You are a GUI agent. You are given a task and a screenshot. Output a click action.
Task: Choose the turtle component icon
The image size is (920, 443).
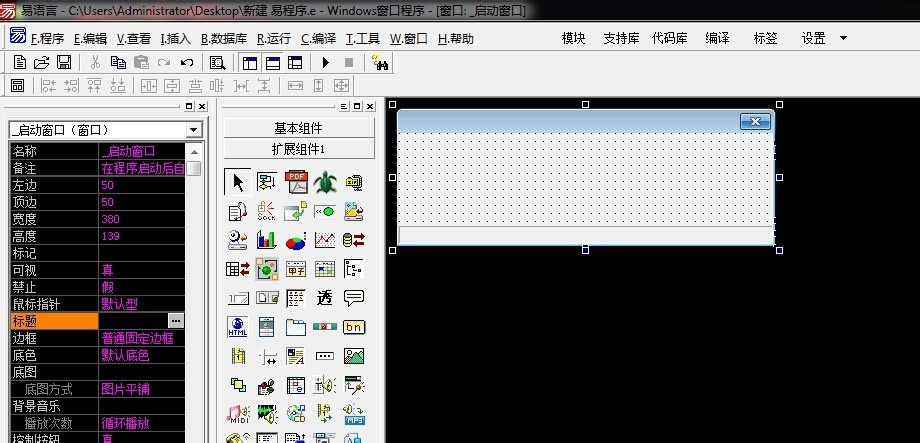click(325, 182)
